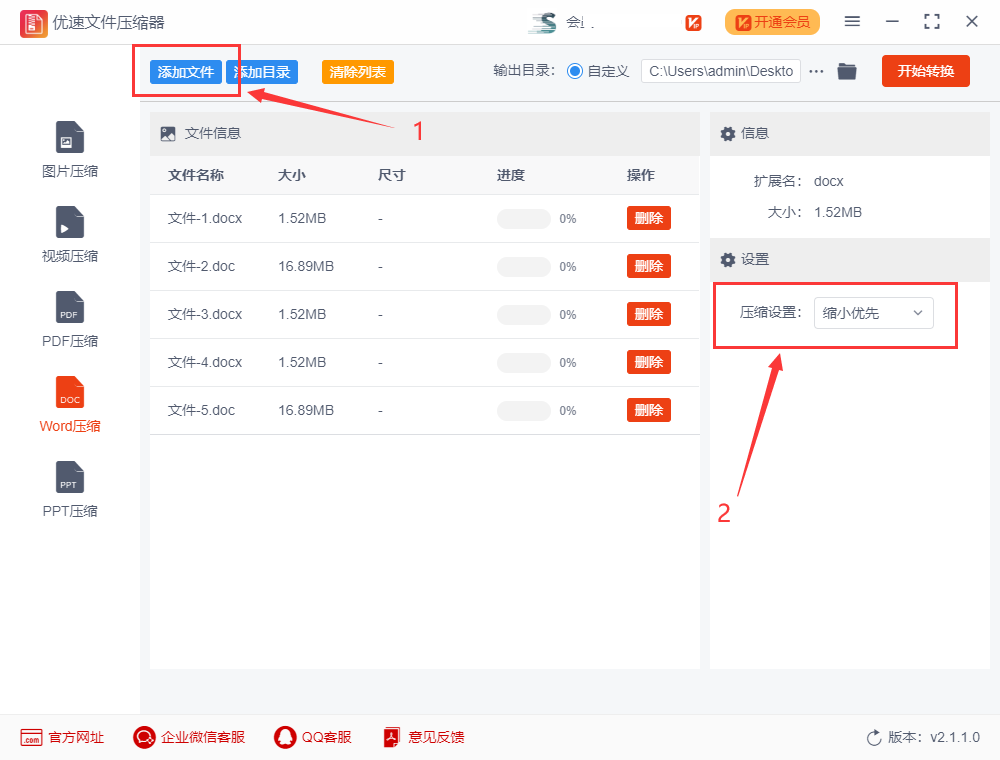Click the 设置 panel gear icon
This screenshot has width=1000, height=760.
click(728, 259)
